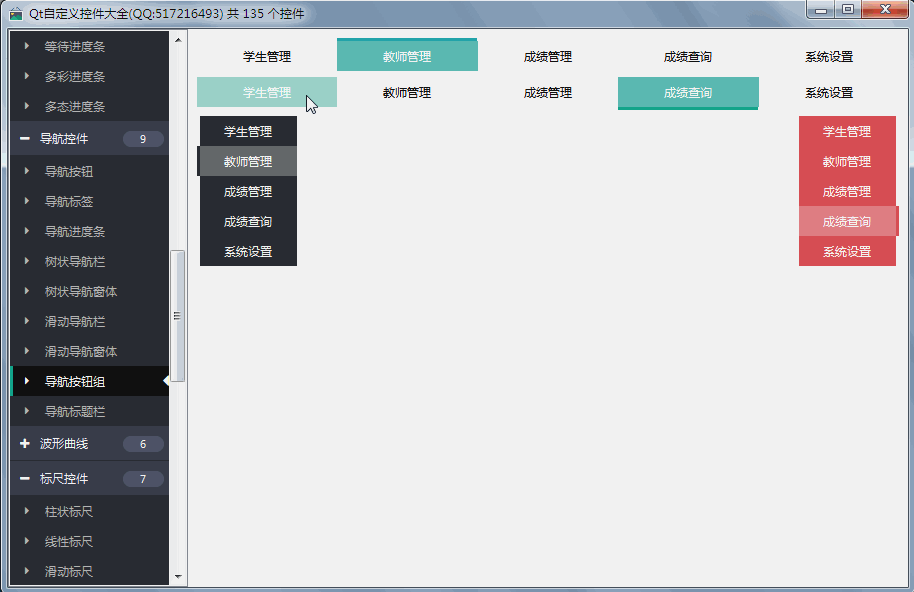Viewport: 914px width, 592px height.
Task: Select 成绩查询 in the second button row
Action: (x=688, y=93)
